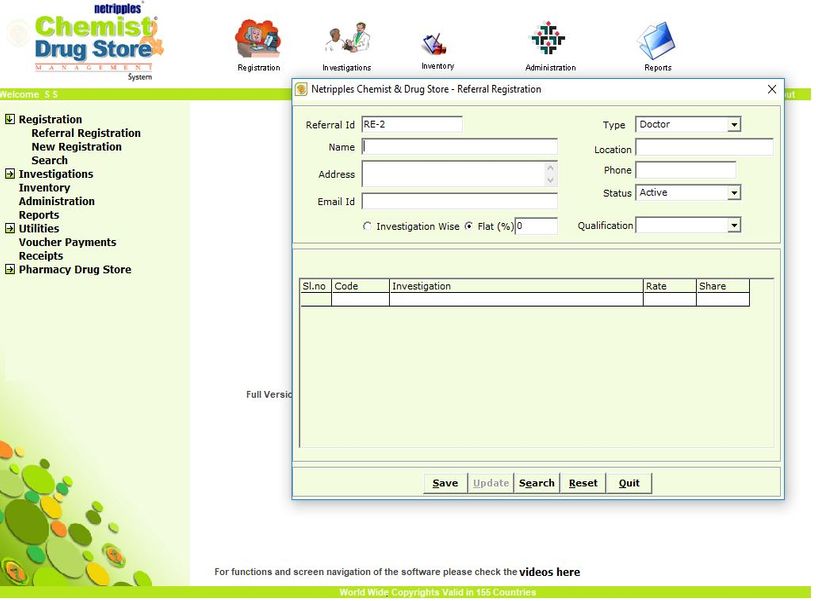Select the Investigation Wise radio button
This screenshot has width=816, height=601.
point(367,226)
